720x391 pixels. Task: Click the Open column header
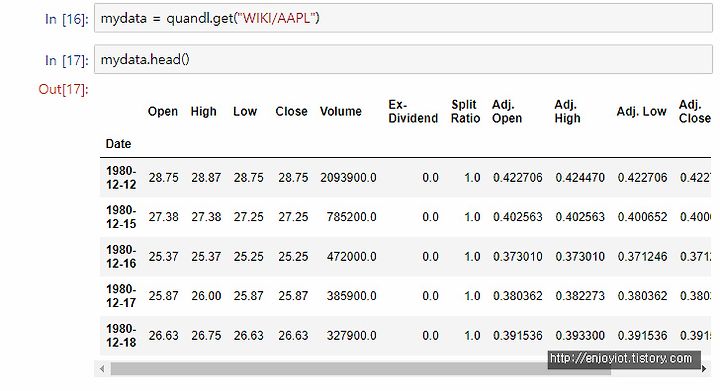(163, 112)
